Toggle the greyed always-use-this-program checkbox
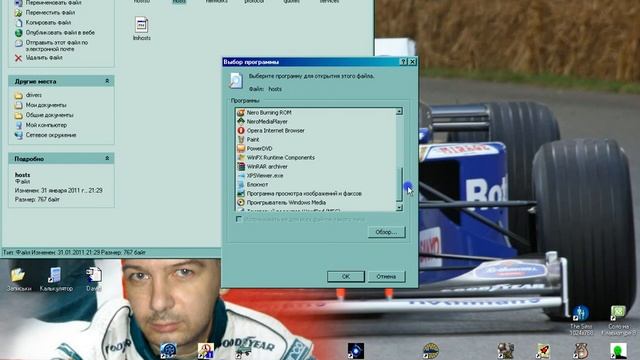The height and width of the screenshot is (360, 640). coord(239,219)
